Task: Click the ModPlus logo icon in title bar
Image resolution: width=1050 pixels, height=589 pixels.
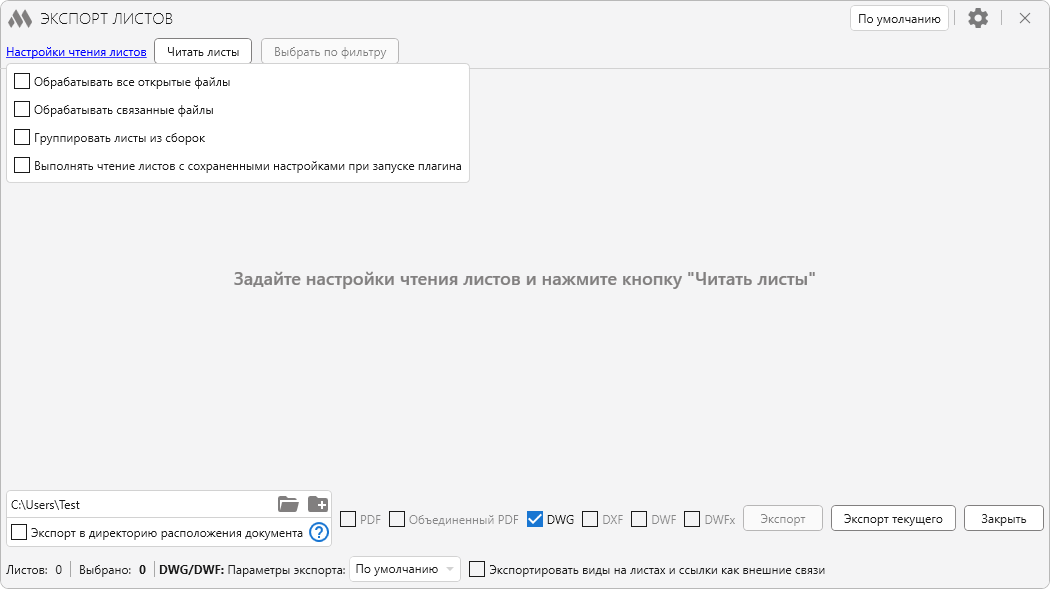Action: pos(20,19)
